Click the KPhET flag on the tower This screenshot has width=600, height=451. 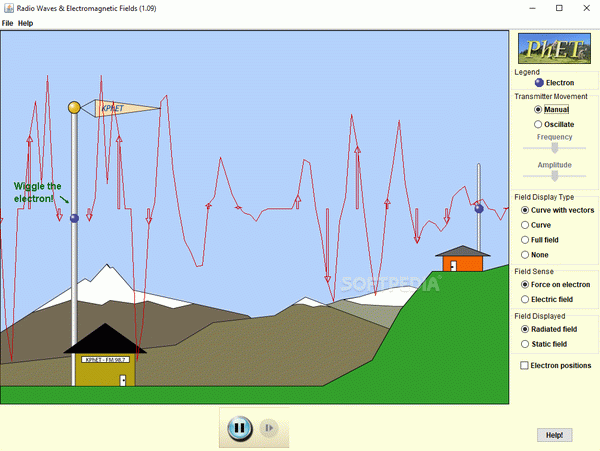tap(116, 107)
